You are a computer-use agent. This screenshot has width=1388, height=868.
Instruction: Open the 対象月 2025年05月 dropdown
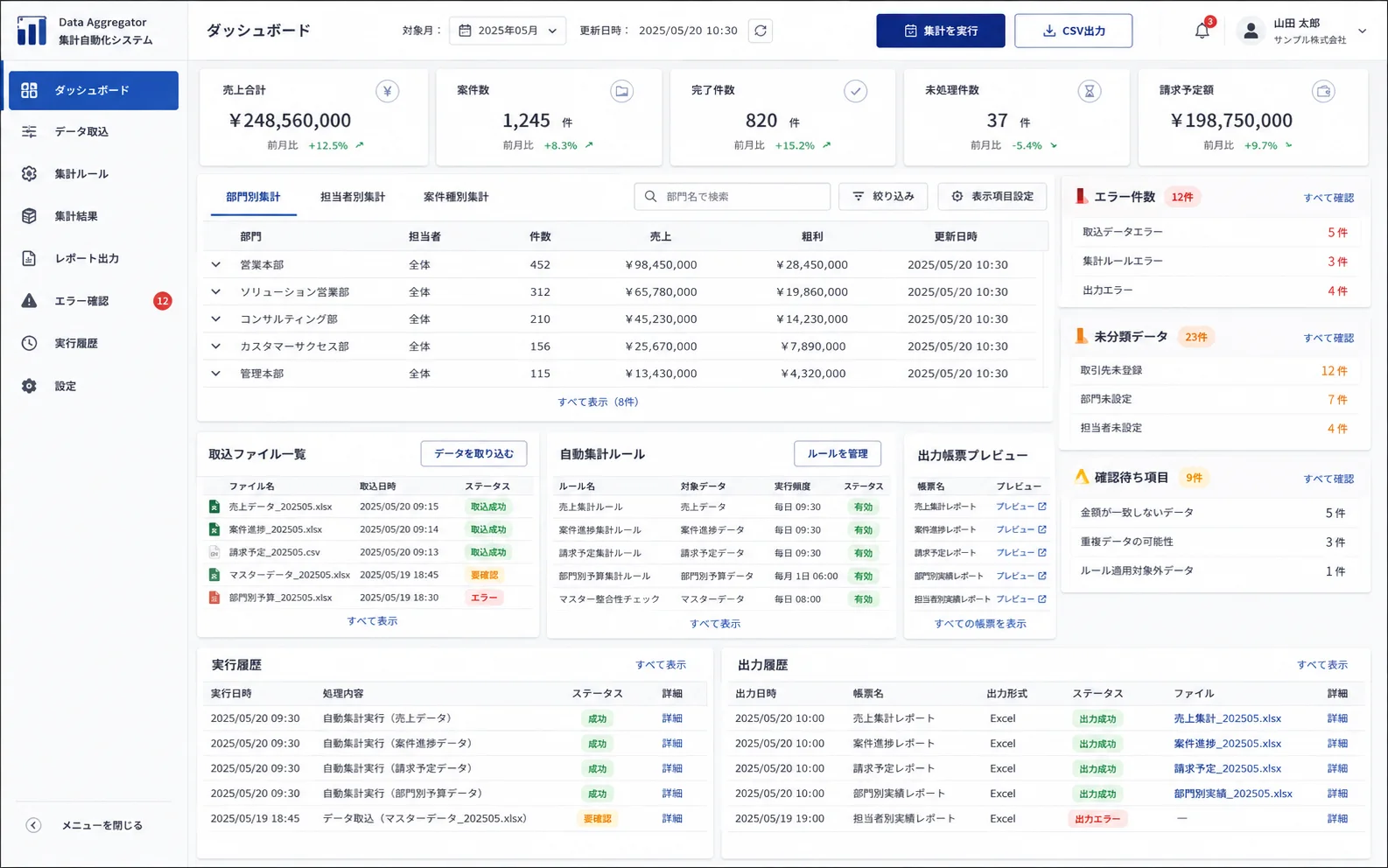pyautogui.click(x=508, y=31)
